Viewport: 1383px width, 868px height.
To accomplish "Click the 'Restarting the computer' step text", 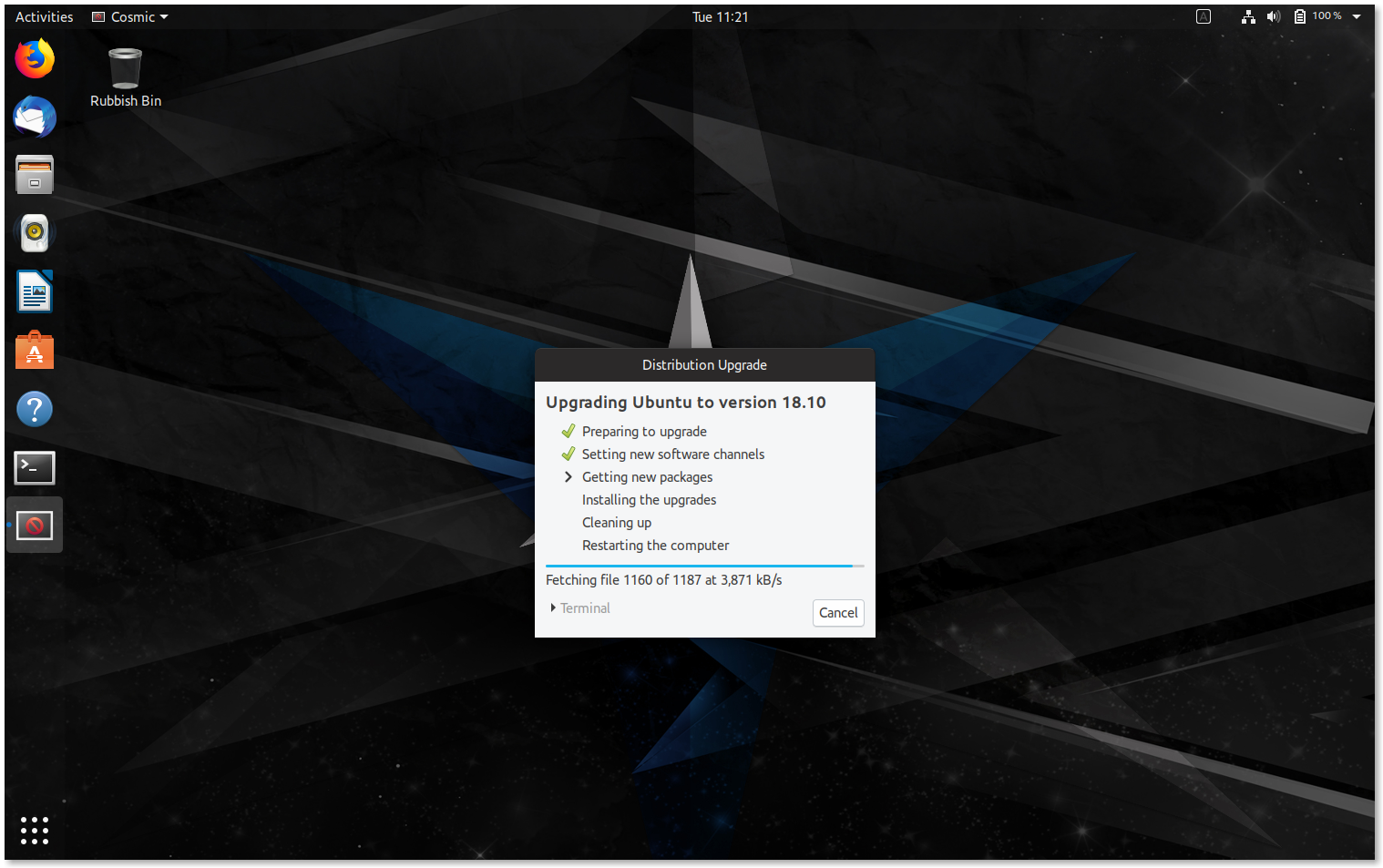I will coord(655,545).
